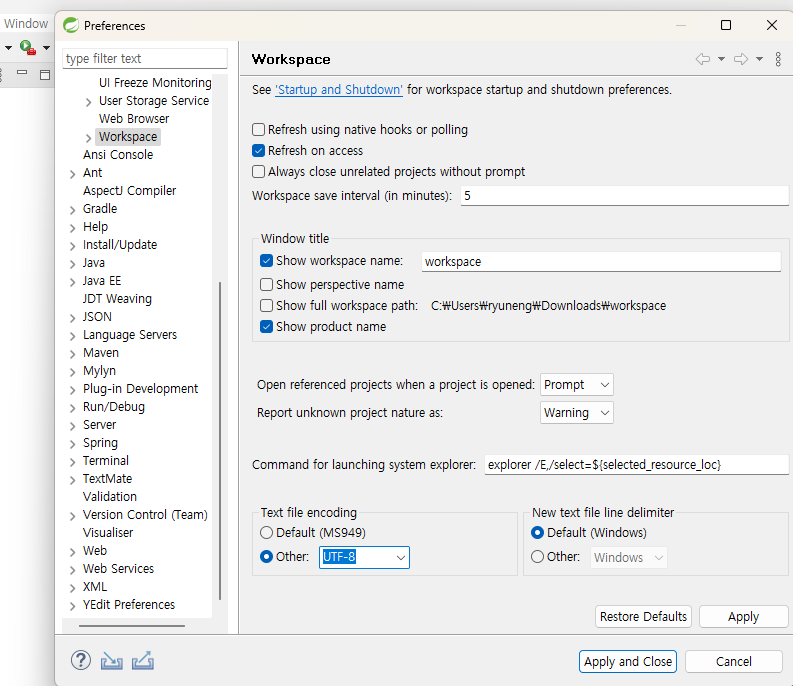793x686 pixels.
Task: Uncheck Show product name
Action: pyautogui.click(x=267, y=326)
